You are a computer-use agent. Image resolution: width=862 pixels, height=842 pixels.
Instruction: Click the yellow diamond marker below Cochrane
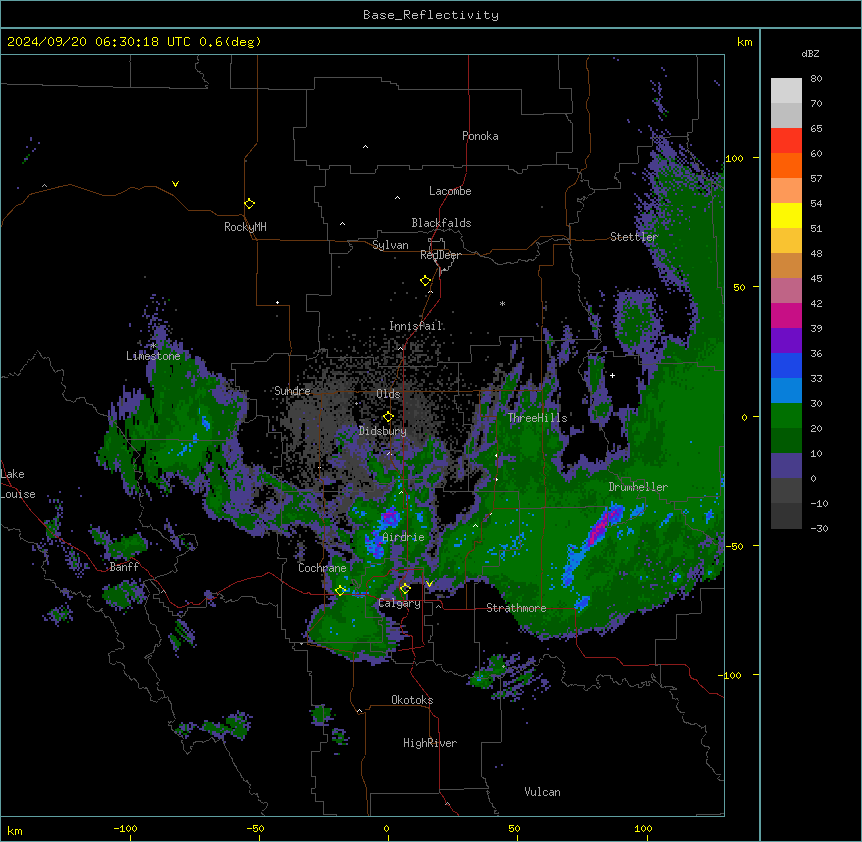tap(340, 591)
